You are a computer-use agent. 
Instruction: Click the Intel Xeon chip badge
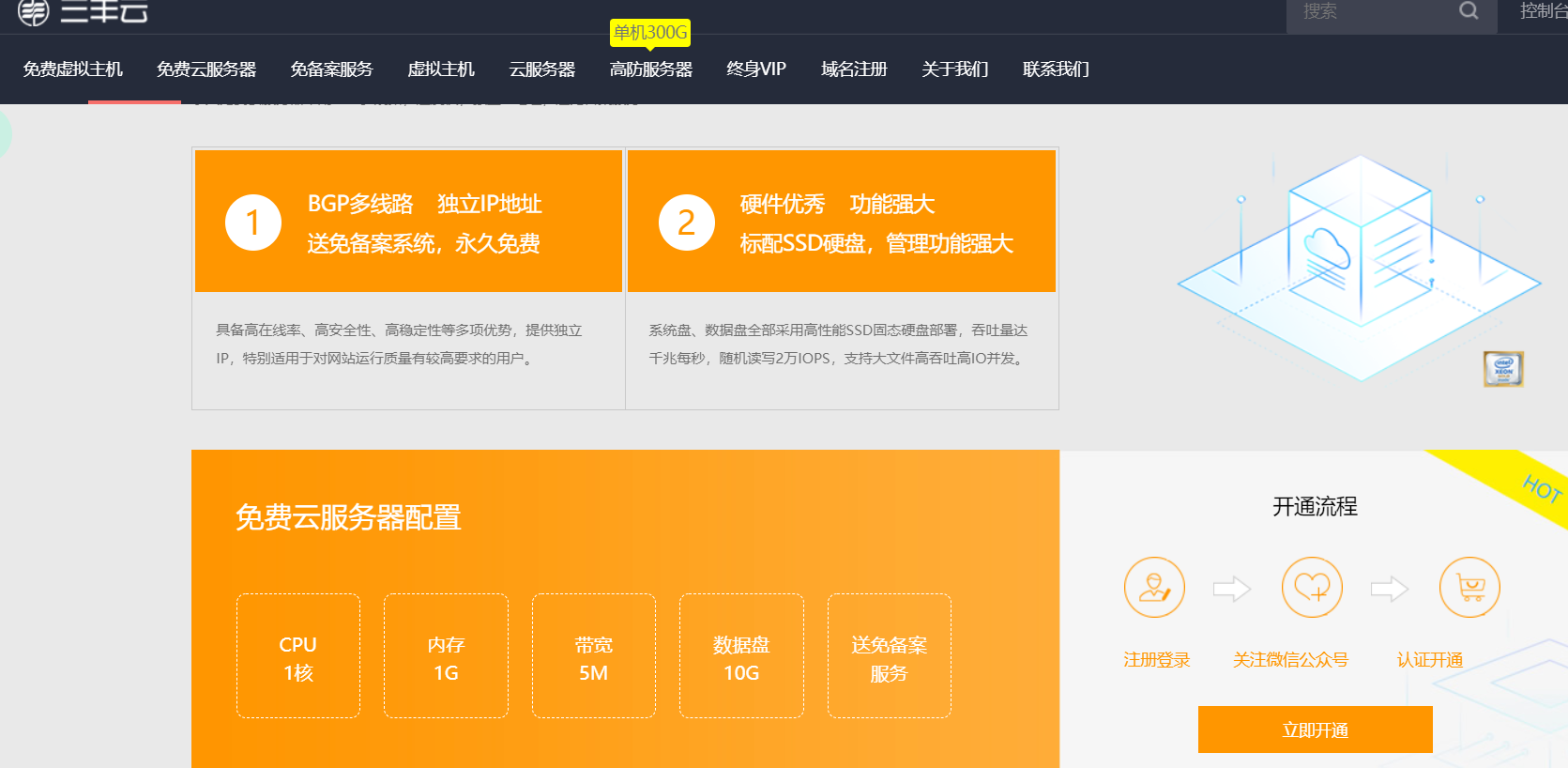point(1503,369)
